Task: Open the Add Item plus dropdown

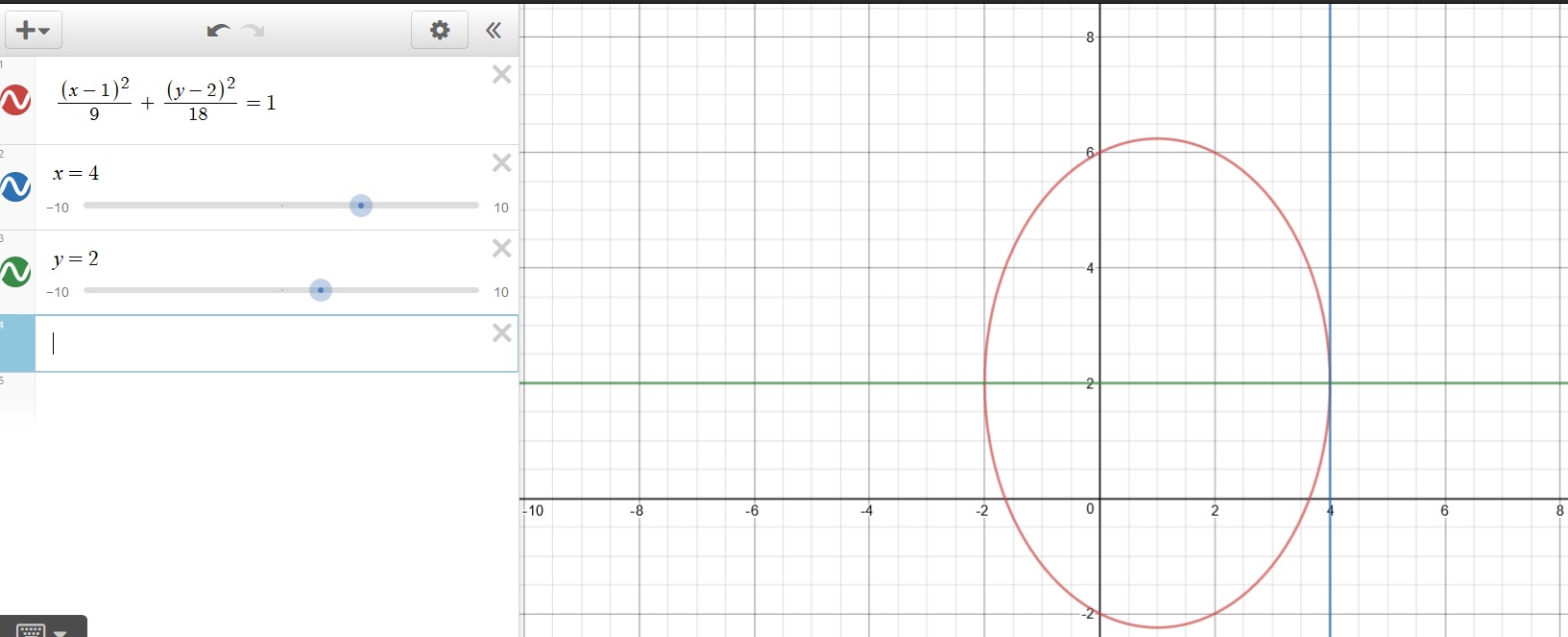Action: (33, 31)
